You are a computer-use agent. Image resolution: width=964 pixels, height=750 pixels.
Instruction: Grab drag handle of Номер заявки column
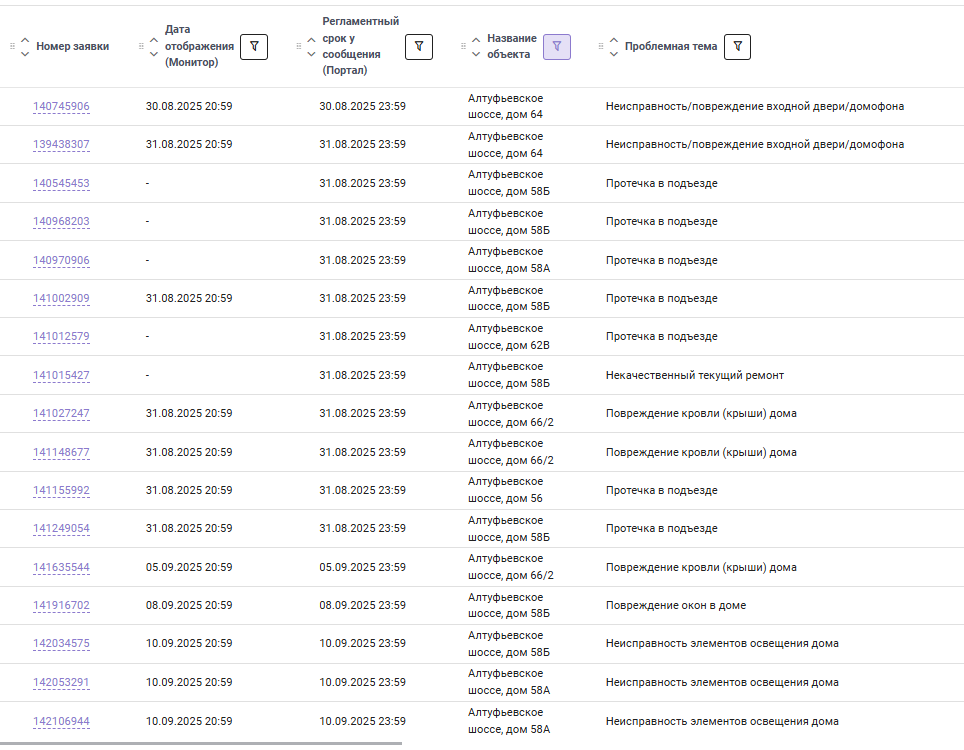point(12,46)
